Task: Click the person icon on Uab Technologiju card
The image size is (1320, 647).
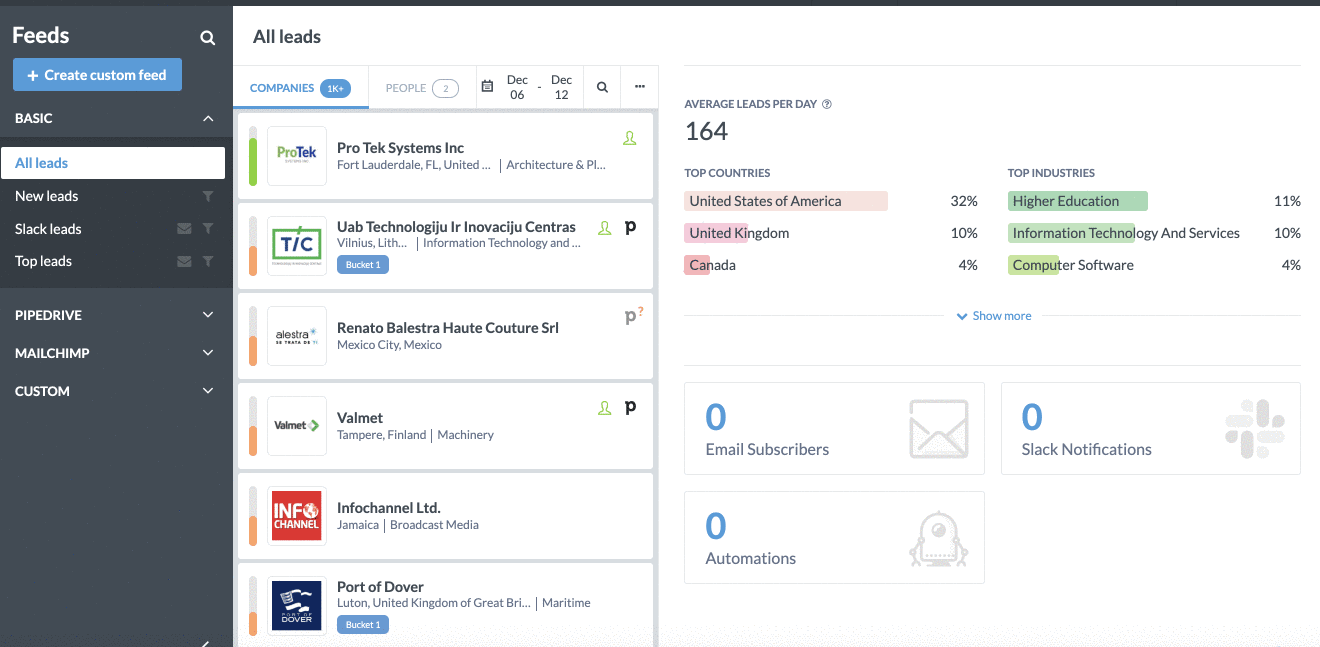Action: pyautogui.click(x=604, y=228)
